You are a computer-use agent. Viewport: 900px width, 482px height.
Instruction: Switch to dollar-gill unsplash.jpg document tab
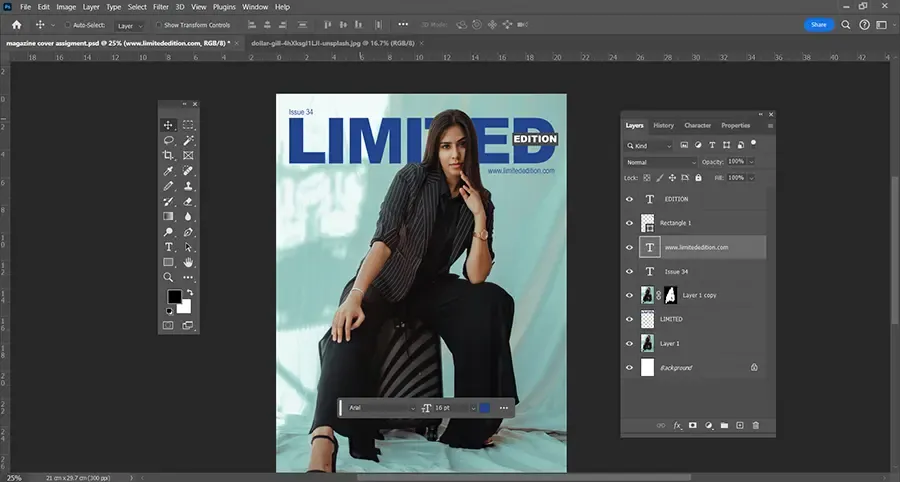333,43
